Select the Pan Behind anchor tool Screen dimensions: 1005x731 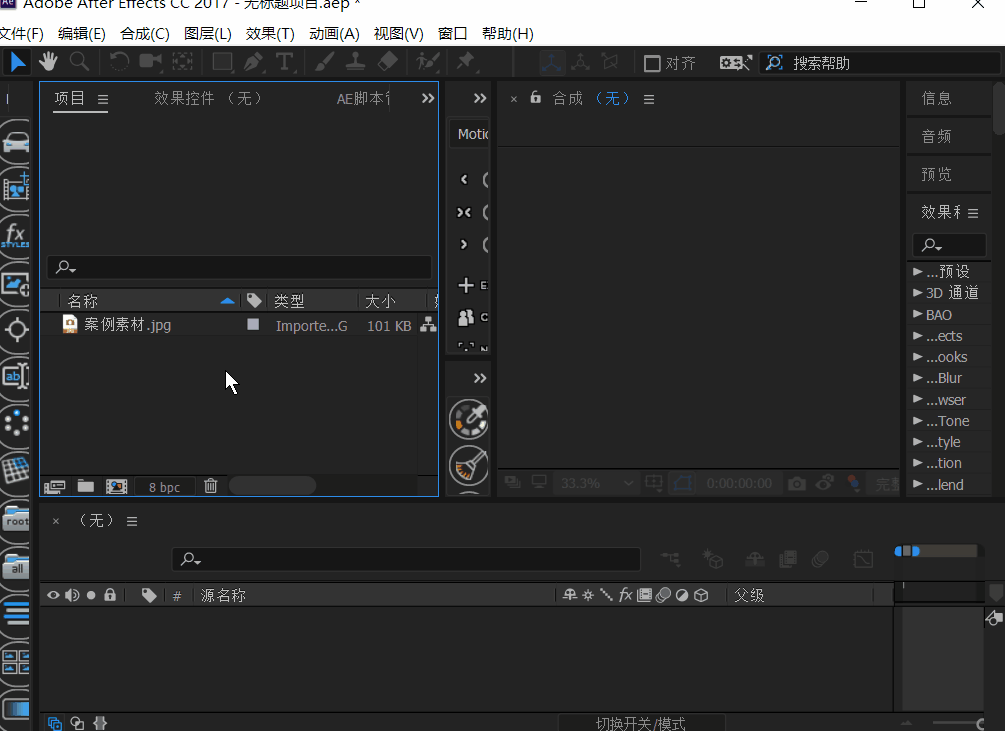point(183,62)
